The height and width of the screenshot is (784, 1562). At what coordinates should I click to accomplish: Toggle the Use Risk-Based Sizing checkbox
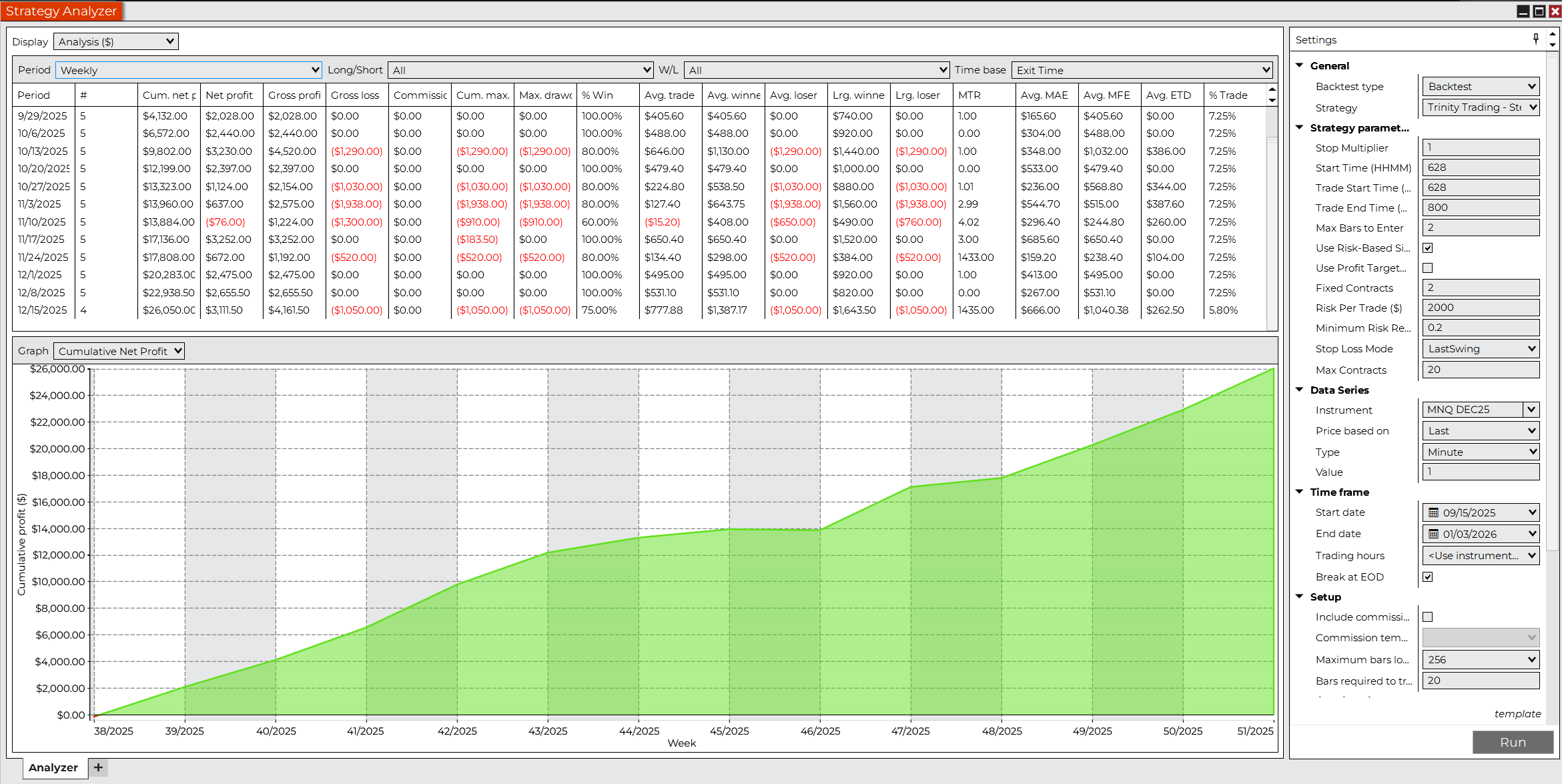click(x=1428, y=248)
